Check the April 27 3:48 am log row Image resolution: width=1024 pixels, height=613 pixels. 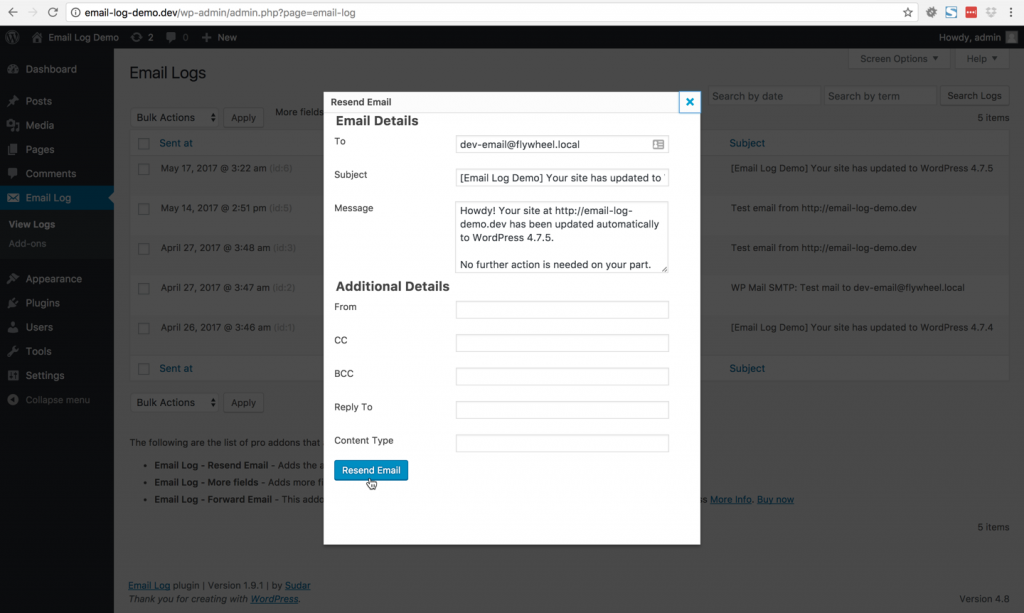coord(144,249)
